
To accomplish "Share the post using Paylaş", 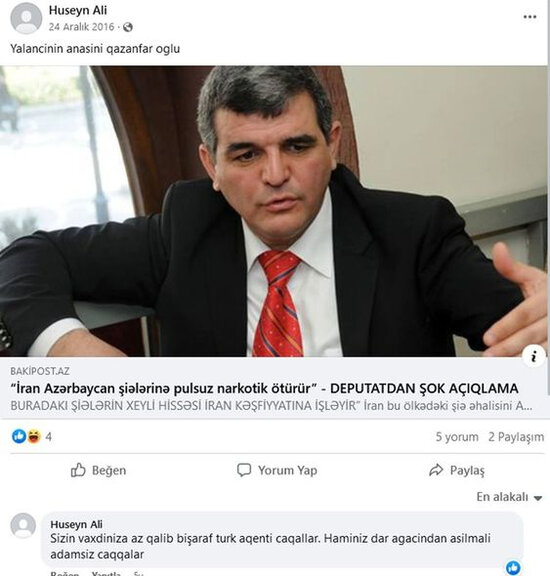I will pyautogui.click(x=457, y=470).
